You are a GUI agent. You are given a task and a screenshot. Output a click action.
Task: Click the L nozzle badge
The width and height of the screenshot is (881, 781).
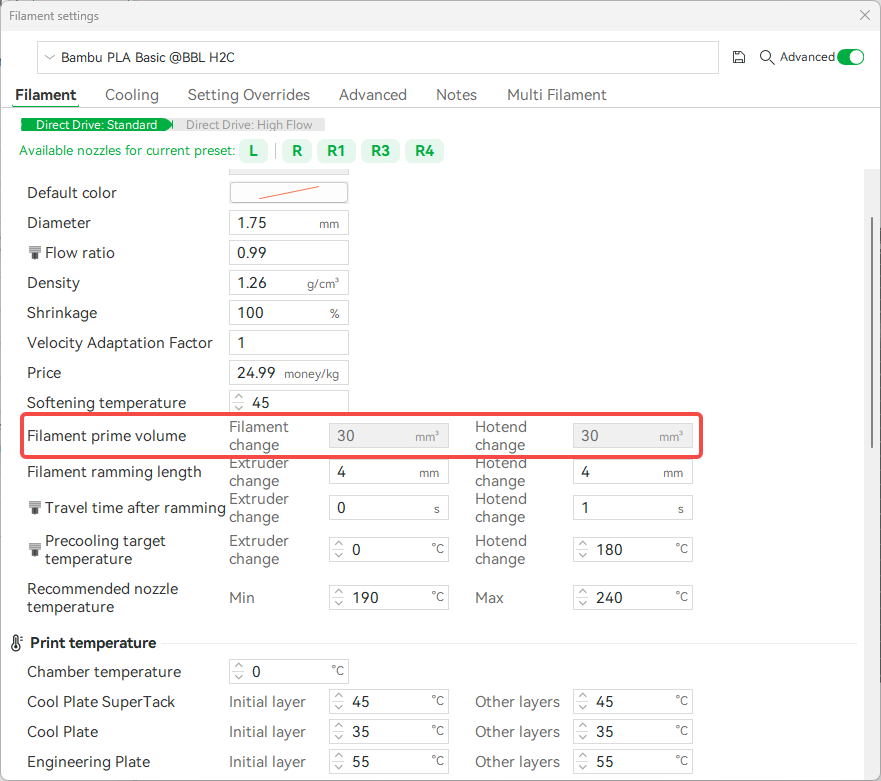pyautogui.click(x=253, y=151)
